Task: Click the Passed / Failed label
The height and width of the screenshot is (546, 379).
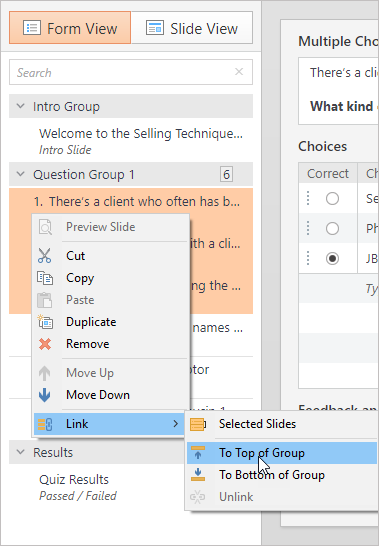Action: point(78,496)
